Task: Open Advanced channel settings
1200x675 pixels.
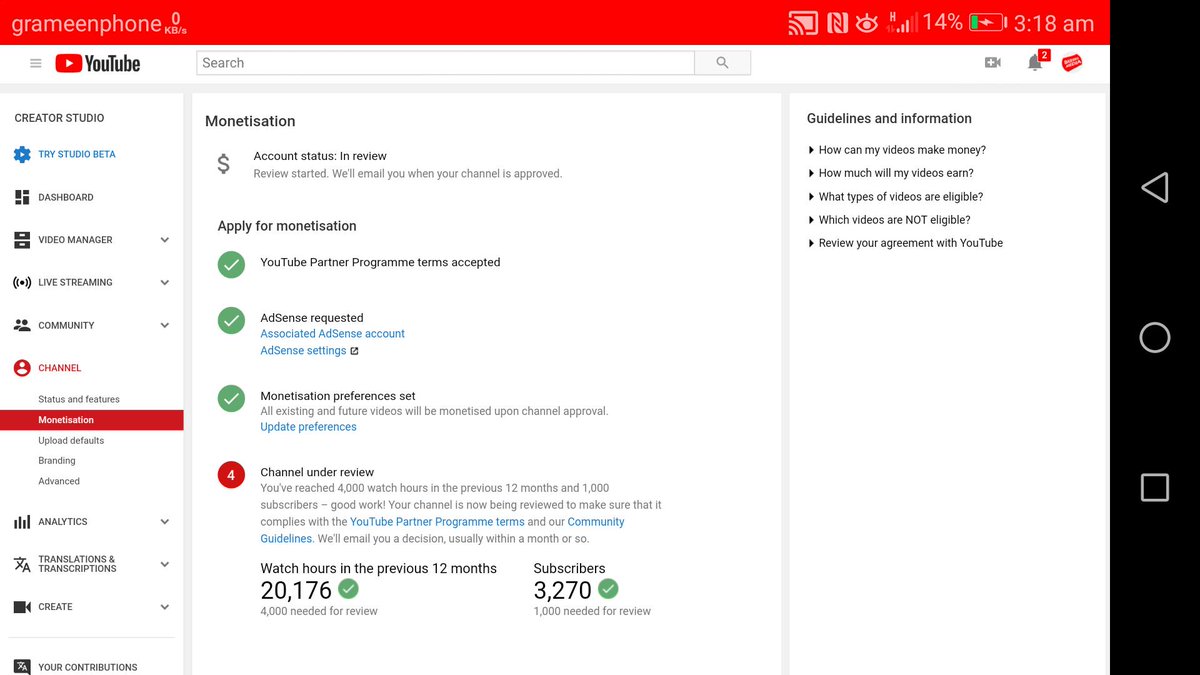Action: [x=59, y=481]
